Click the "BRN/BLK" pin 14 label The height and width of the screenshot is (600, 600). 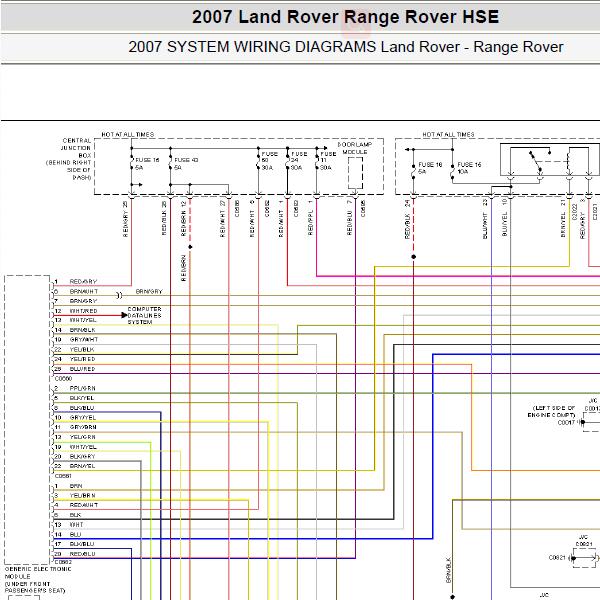[82, 330]
